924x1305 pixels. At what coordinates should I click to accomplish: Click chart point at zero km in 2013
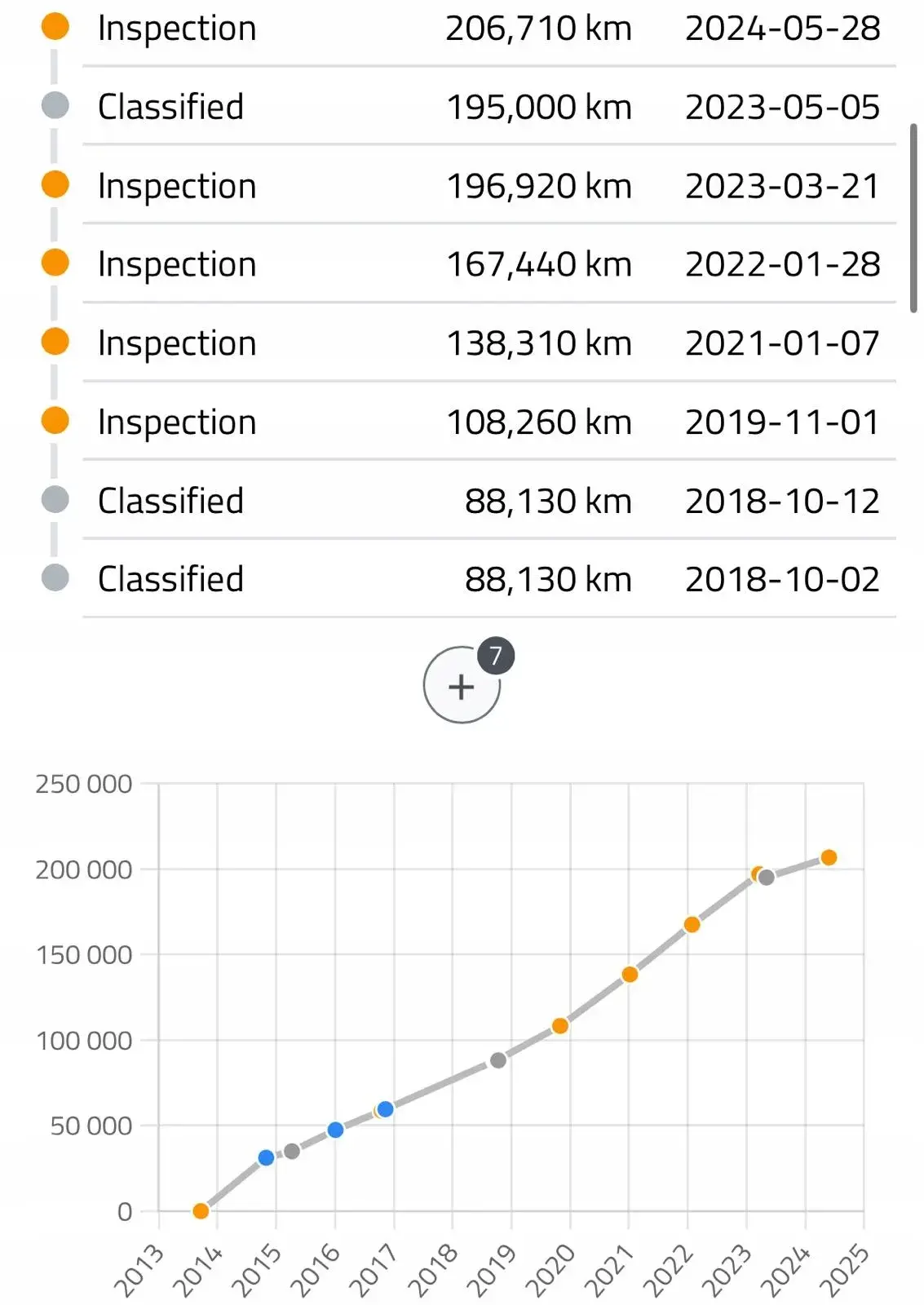point(201,1211)
